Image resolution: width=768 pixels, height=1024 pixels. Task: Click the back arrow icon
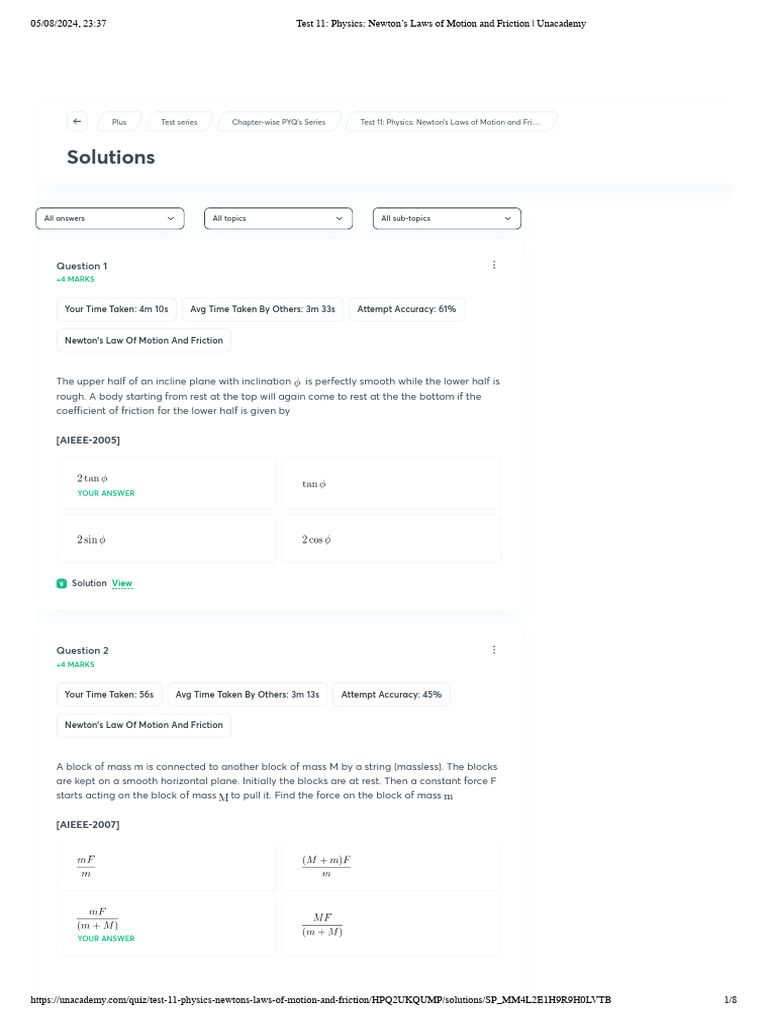pyautogui.click(x=78, y=121)
